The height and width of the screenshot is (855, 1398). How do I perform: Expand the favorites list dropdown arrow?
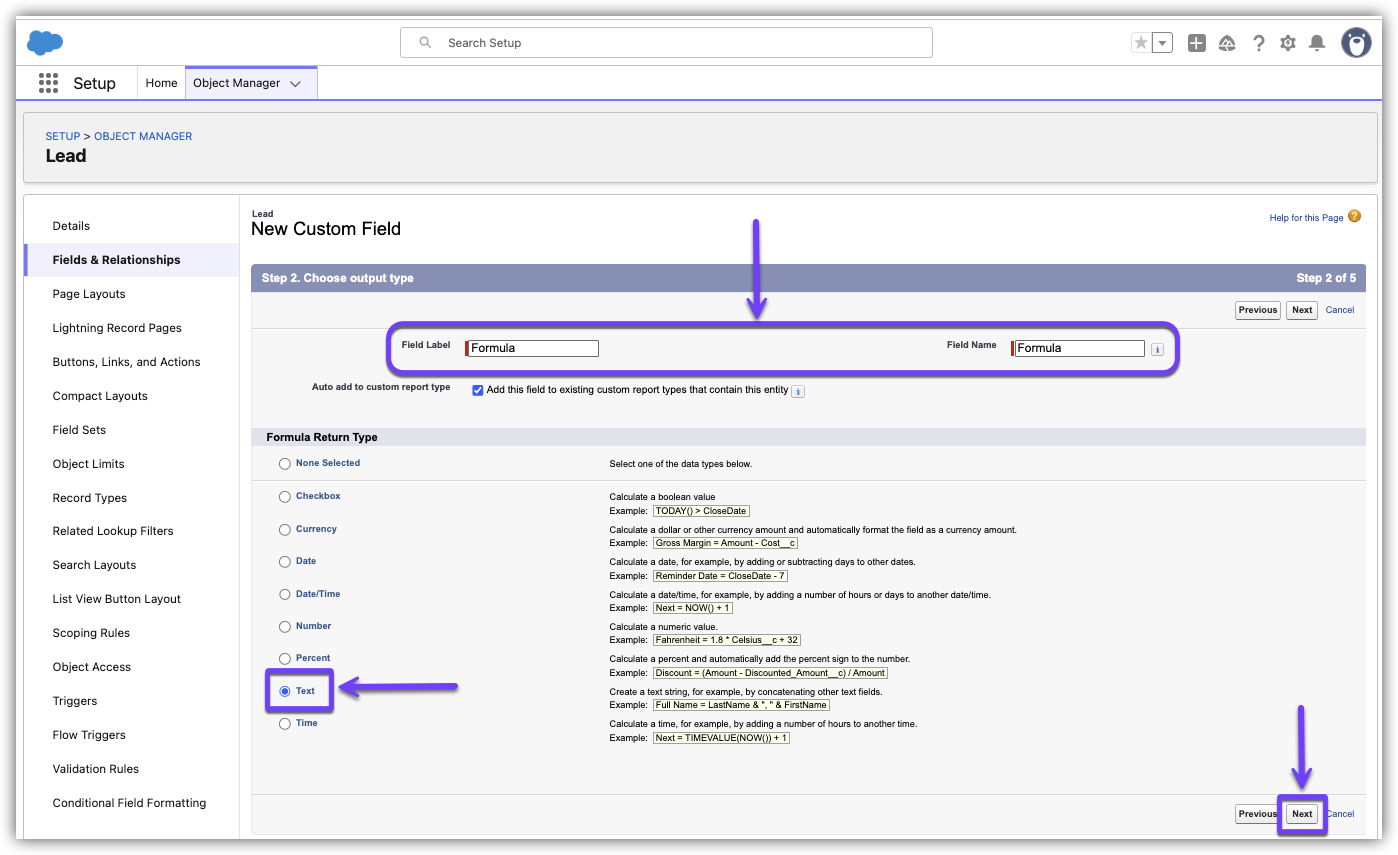(x=1162, y=43)
